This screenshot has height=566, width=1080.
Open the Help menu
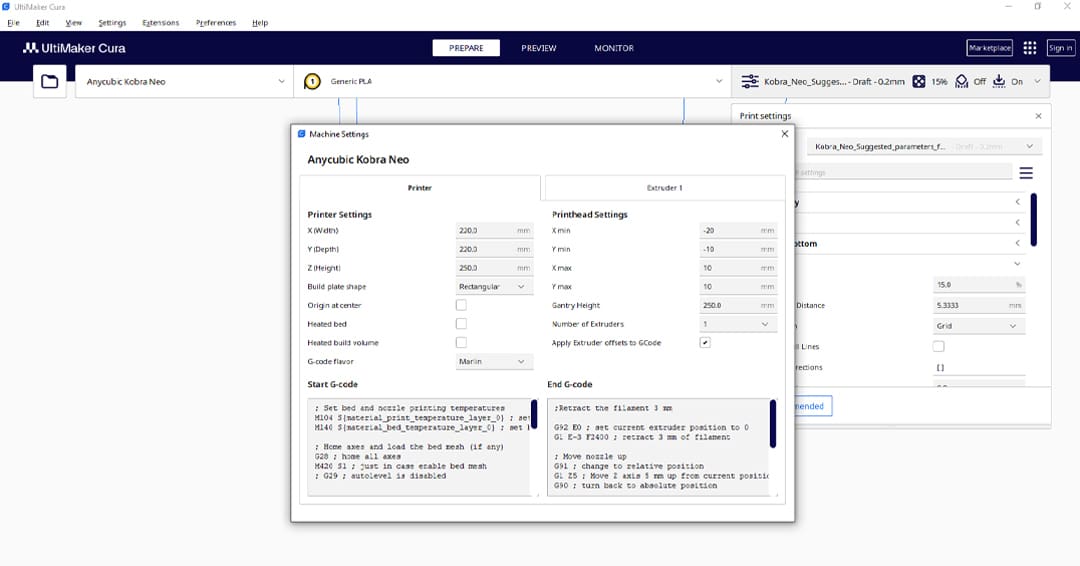pyautogui.click(x=260, y=23)
